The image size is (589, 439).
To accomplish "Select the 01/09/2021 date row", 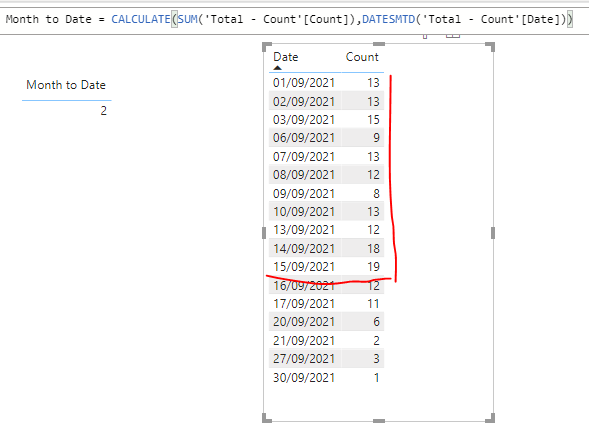I will (326, 83).
